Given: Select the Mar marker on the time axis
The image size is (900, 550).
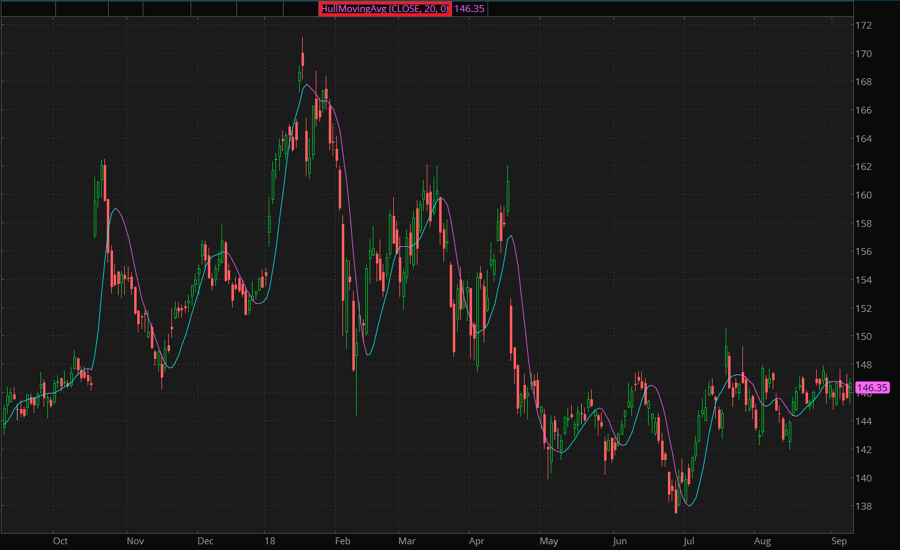Looking at the screenshot, I should point(407,541).
